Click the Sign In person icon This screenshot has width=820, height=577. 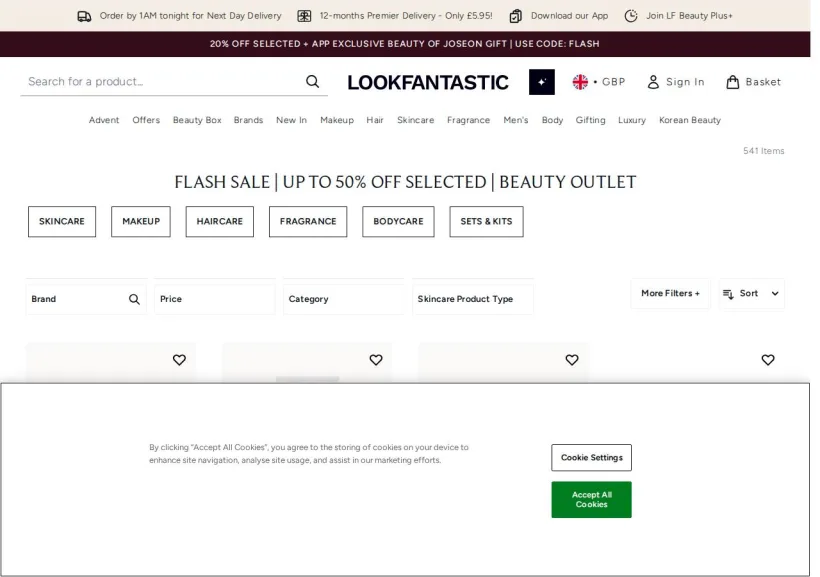coord(653,82)
